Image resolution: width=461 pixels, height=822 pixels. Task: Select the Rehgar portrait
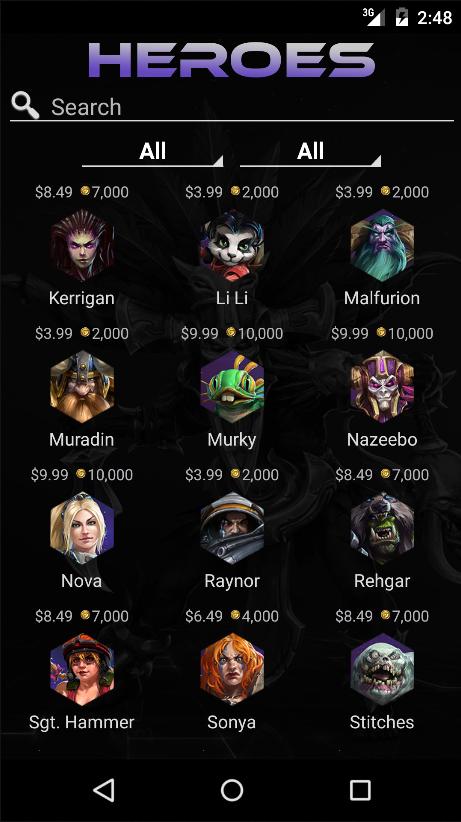382,528
